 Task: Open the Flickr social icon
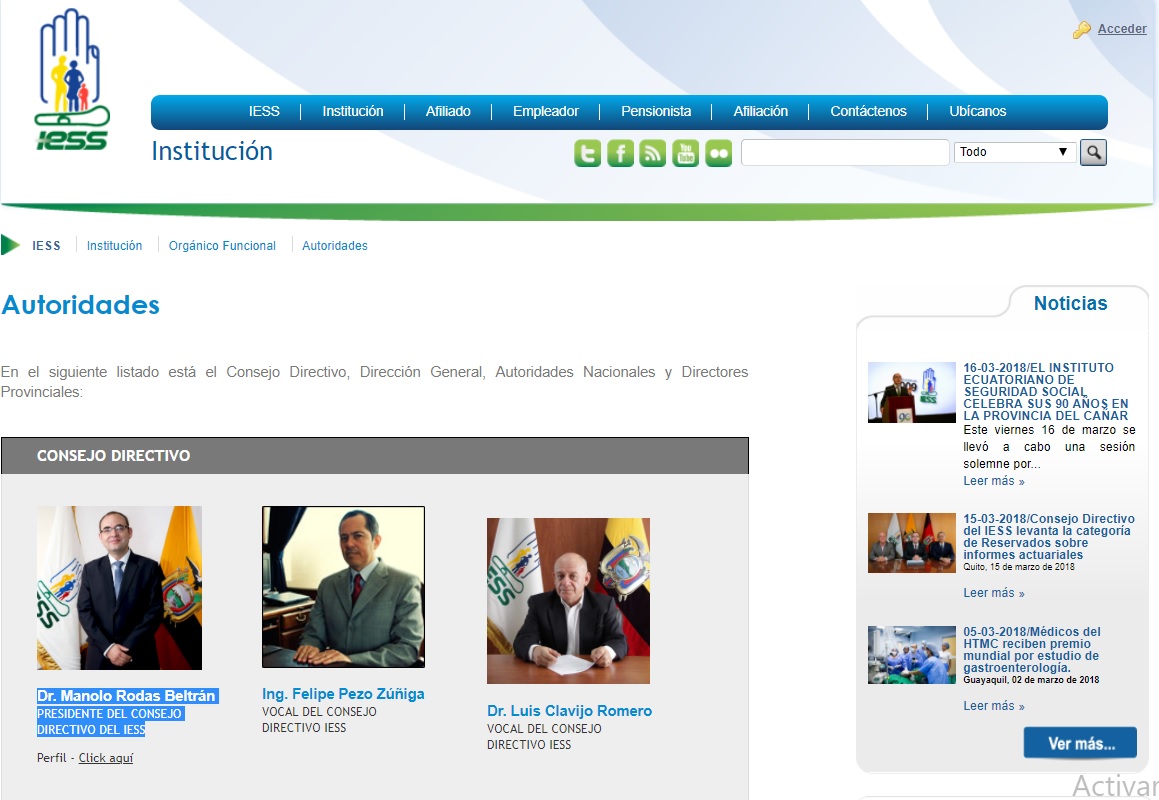718,153
